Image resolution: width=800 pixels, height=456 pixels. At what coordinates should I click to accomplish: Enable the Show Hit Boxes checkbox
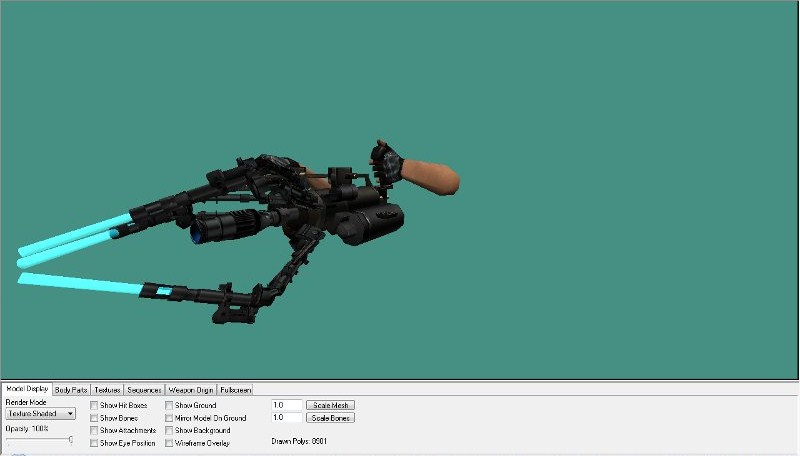95,405
